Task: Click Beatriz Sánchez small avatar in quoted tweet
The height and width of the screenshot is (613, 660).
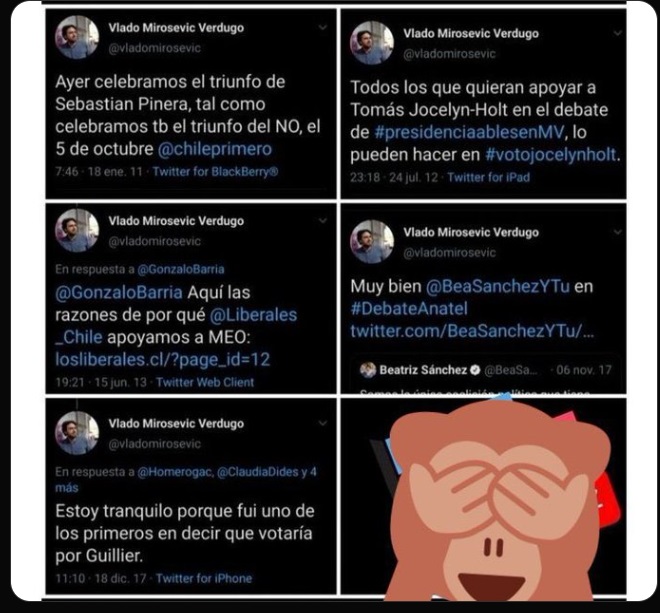Action: tap(368, 370)
